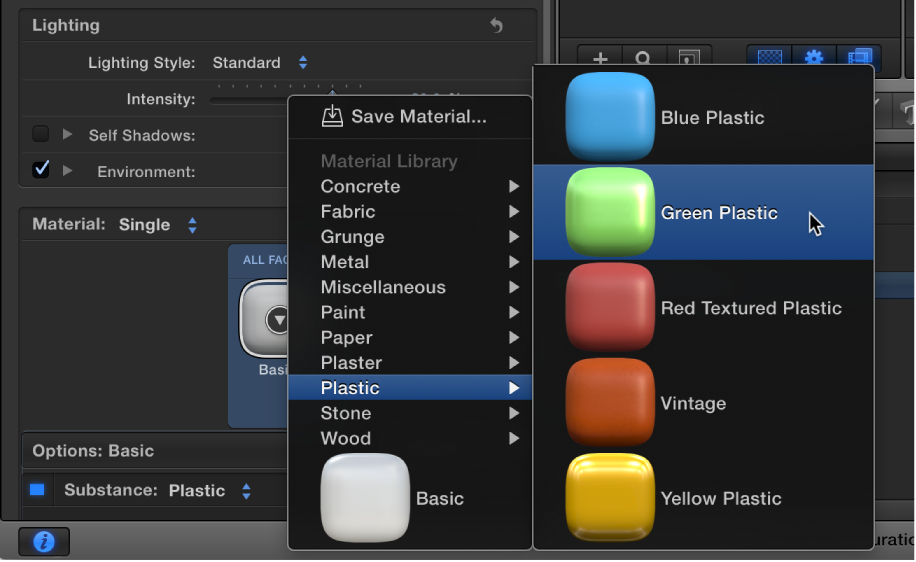The width and height of the screenshot is (916, 562).
Task: Uncheck the Environment checkbox
Action: pyautogui.click(x=40, y=170)
